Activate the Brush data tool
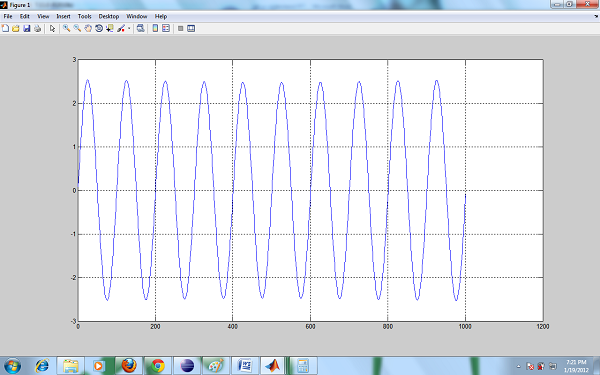The image size is (600, 375). (x=121, y=28)
